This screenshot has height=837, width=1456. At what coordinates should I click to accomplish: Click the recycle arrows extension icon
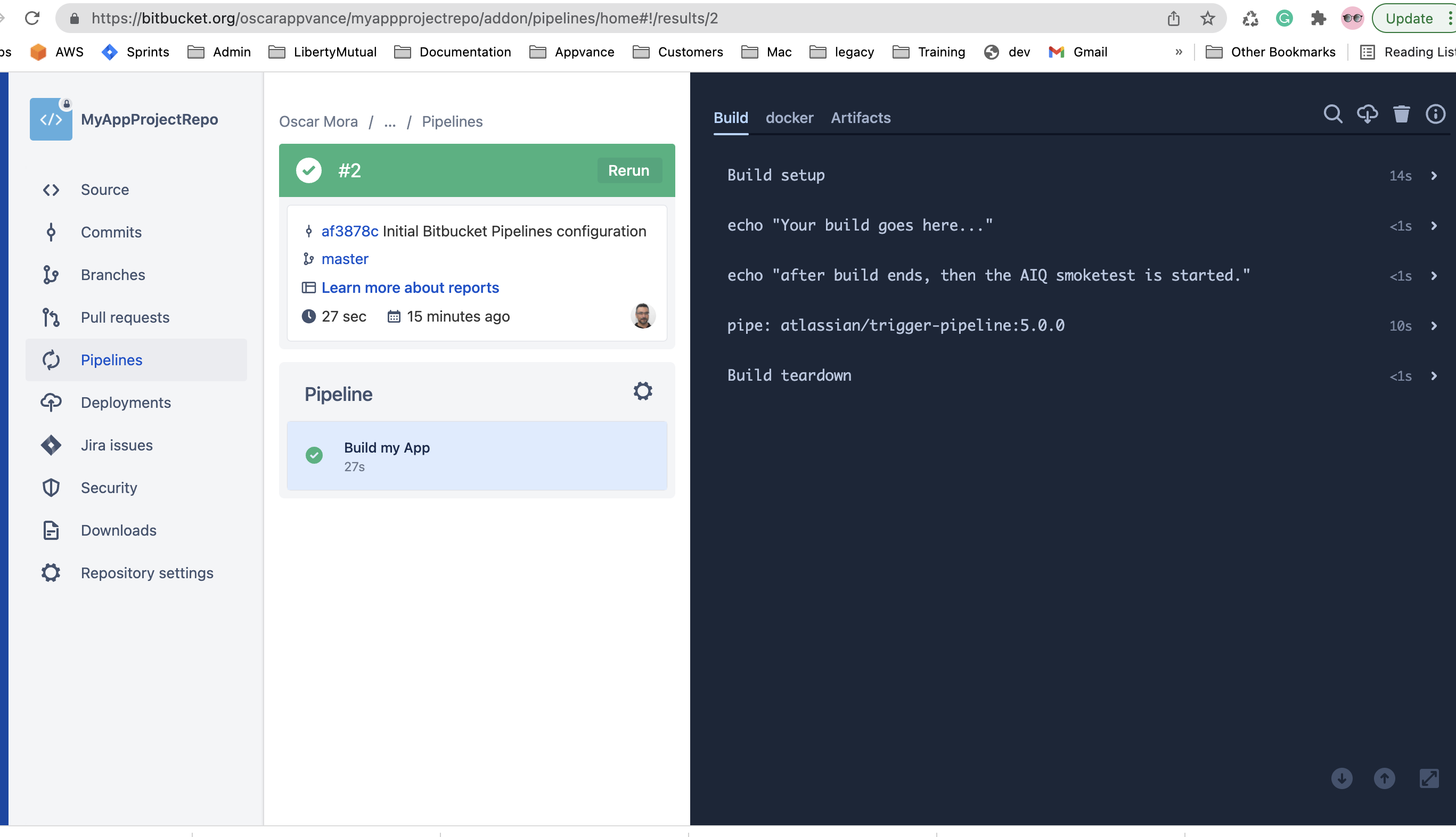coord(1250,19)
